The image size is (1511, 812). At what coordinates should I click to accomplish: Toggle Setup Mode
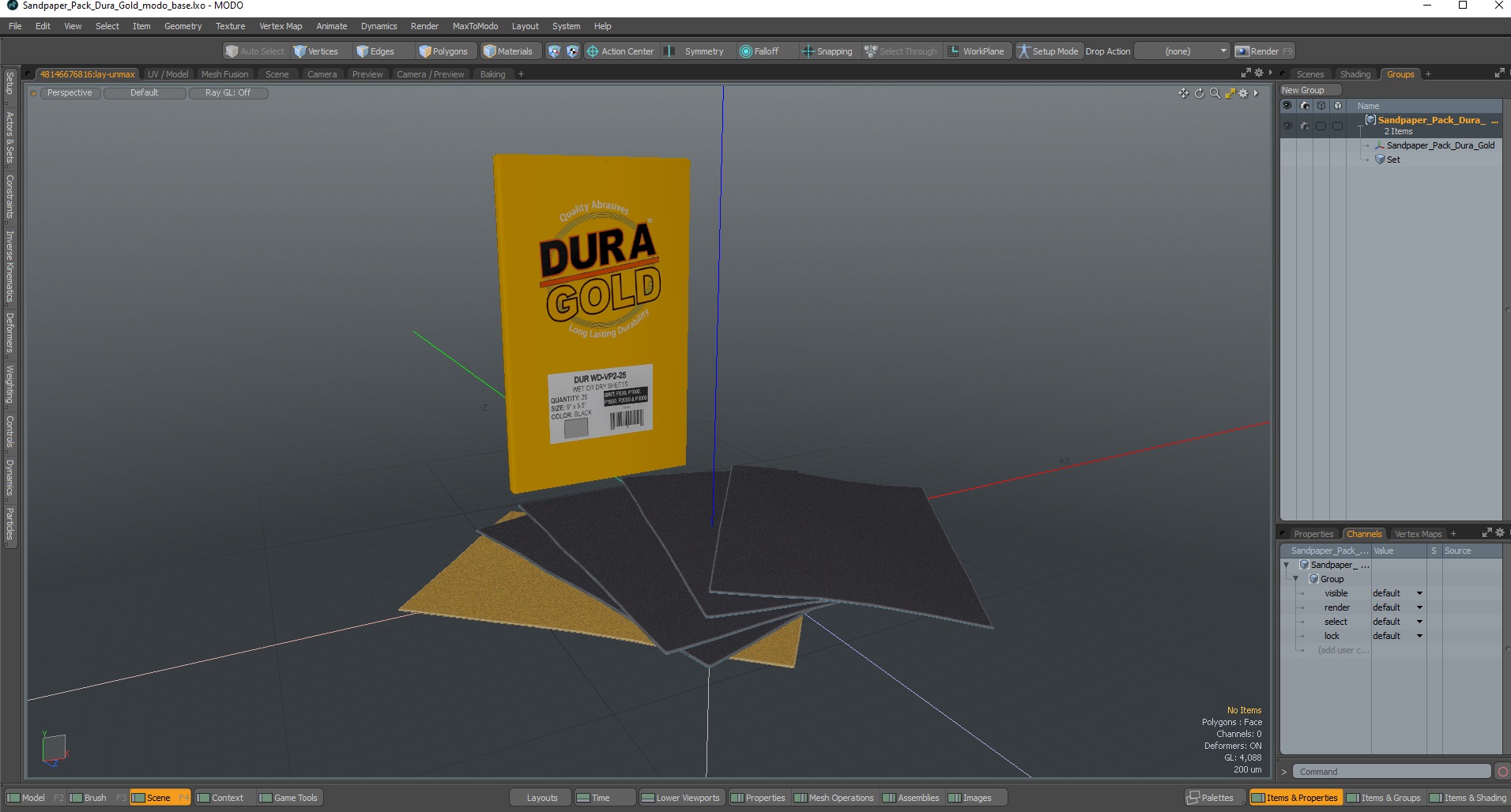1048,51
